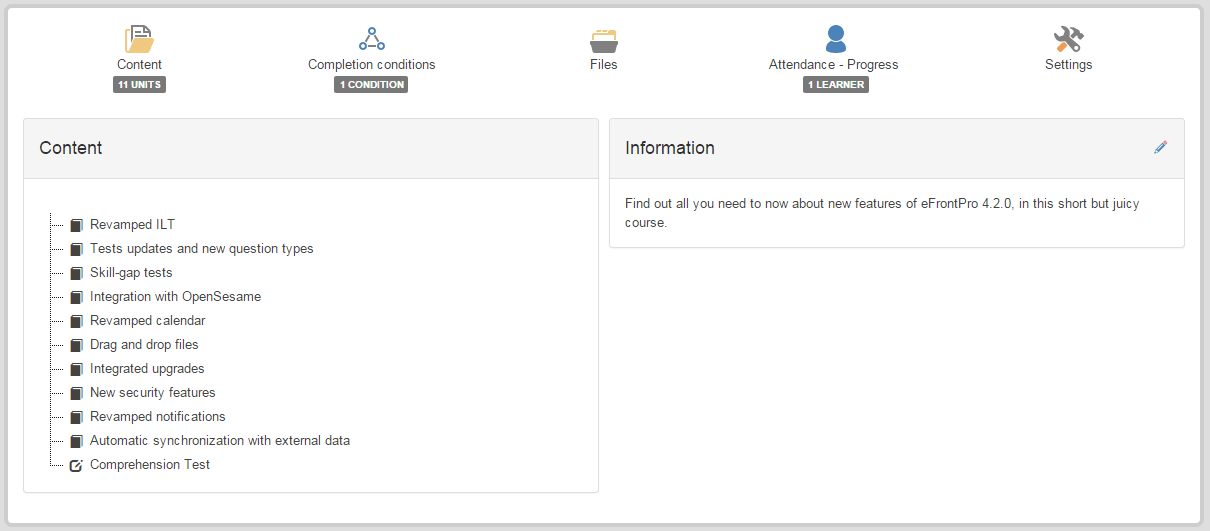
Task: Click the book icon beside Integration with OpenSesame
Action: point(76,297)
